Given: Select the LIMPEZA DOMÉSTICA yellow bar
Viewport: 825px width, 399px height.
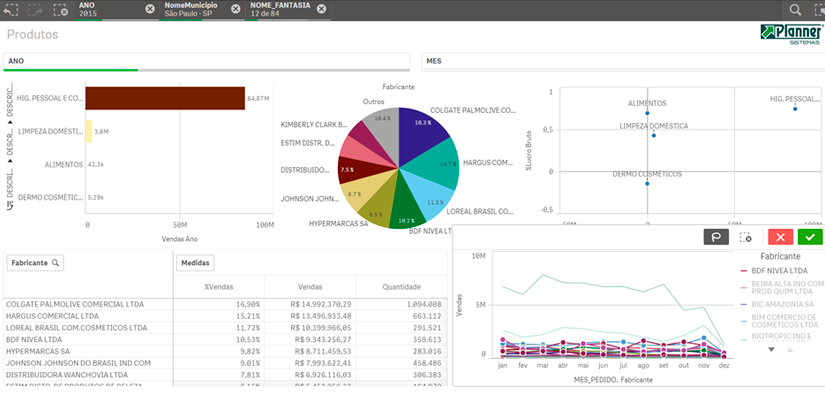Looking at the screenshot, I should 89,131.
